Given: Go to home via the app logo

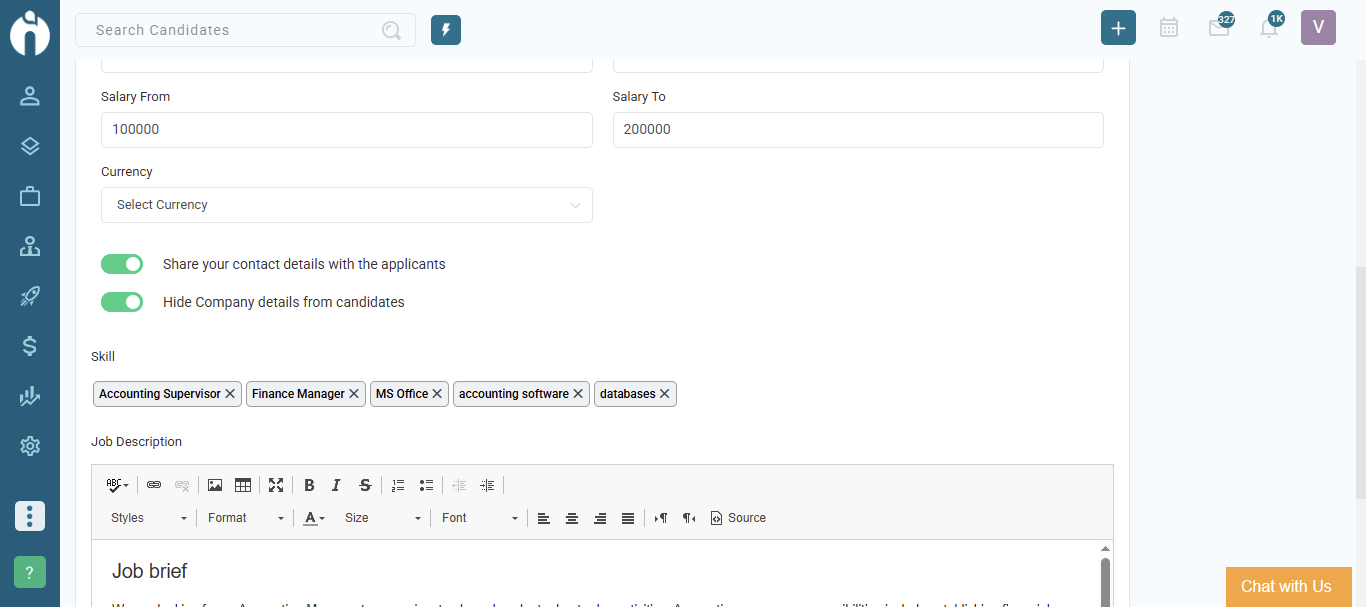Looking at the screenshot, I should [30, 32].
